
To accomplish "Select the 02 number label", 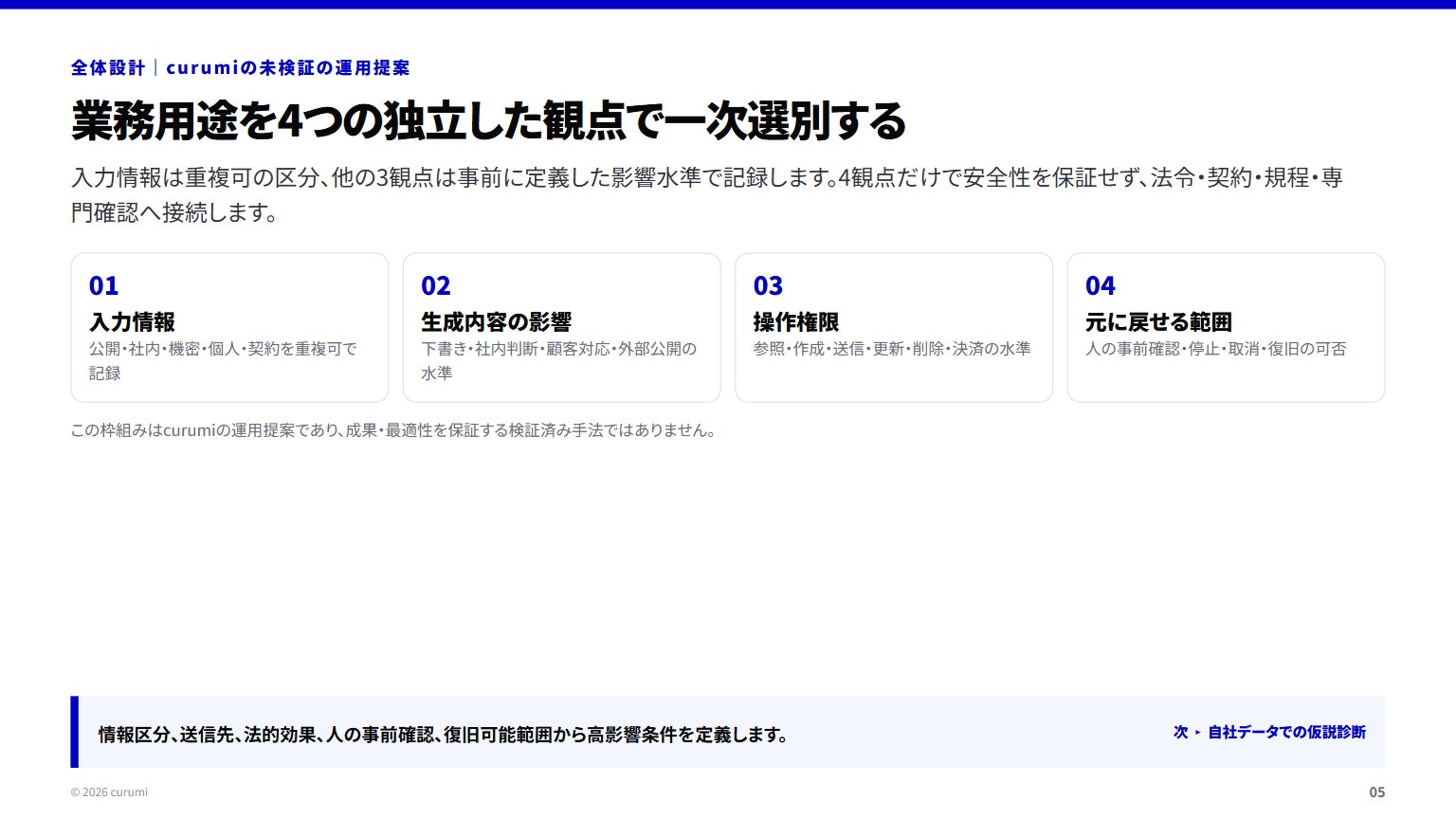I will pos(435,286).
